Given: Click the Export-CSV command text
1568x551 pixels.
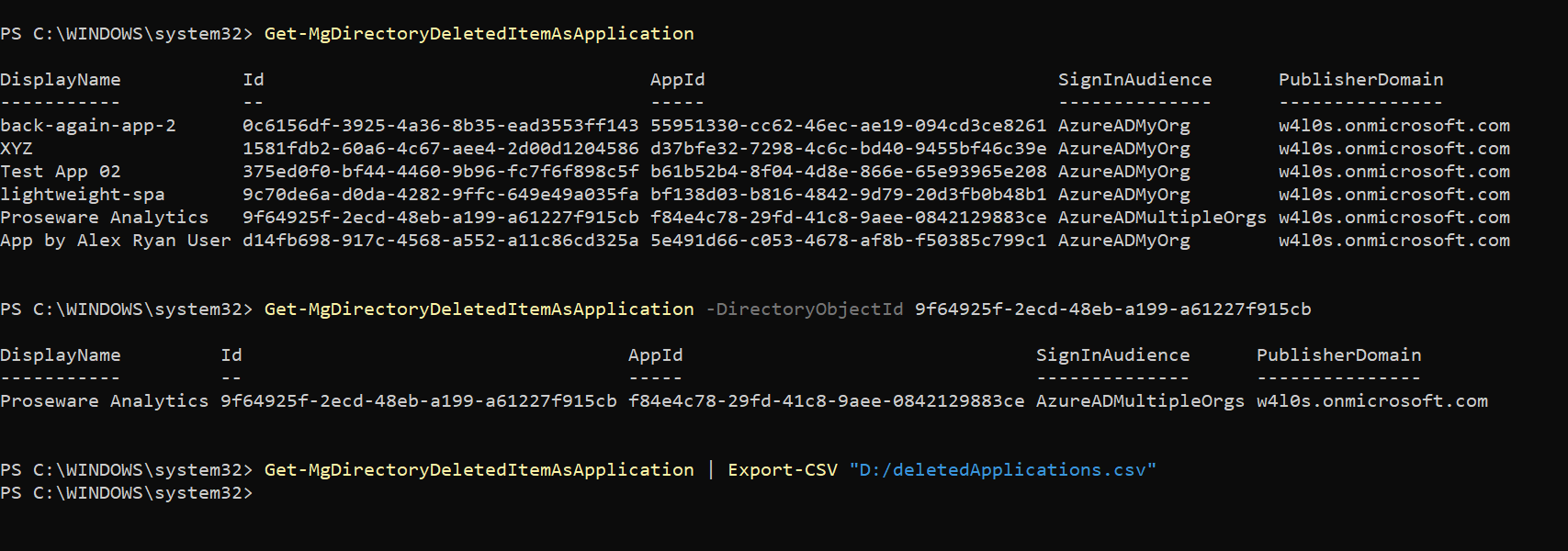Looking at the screenshot, I should coord(783,470).
